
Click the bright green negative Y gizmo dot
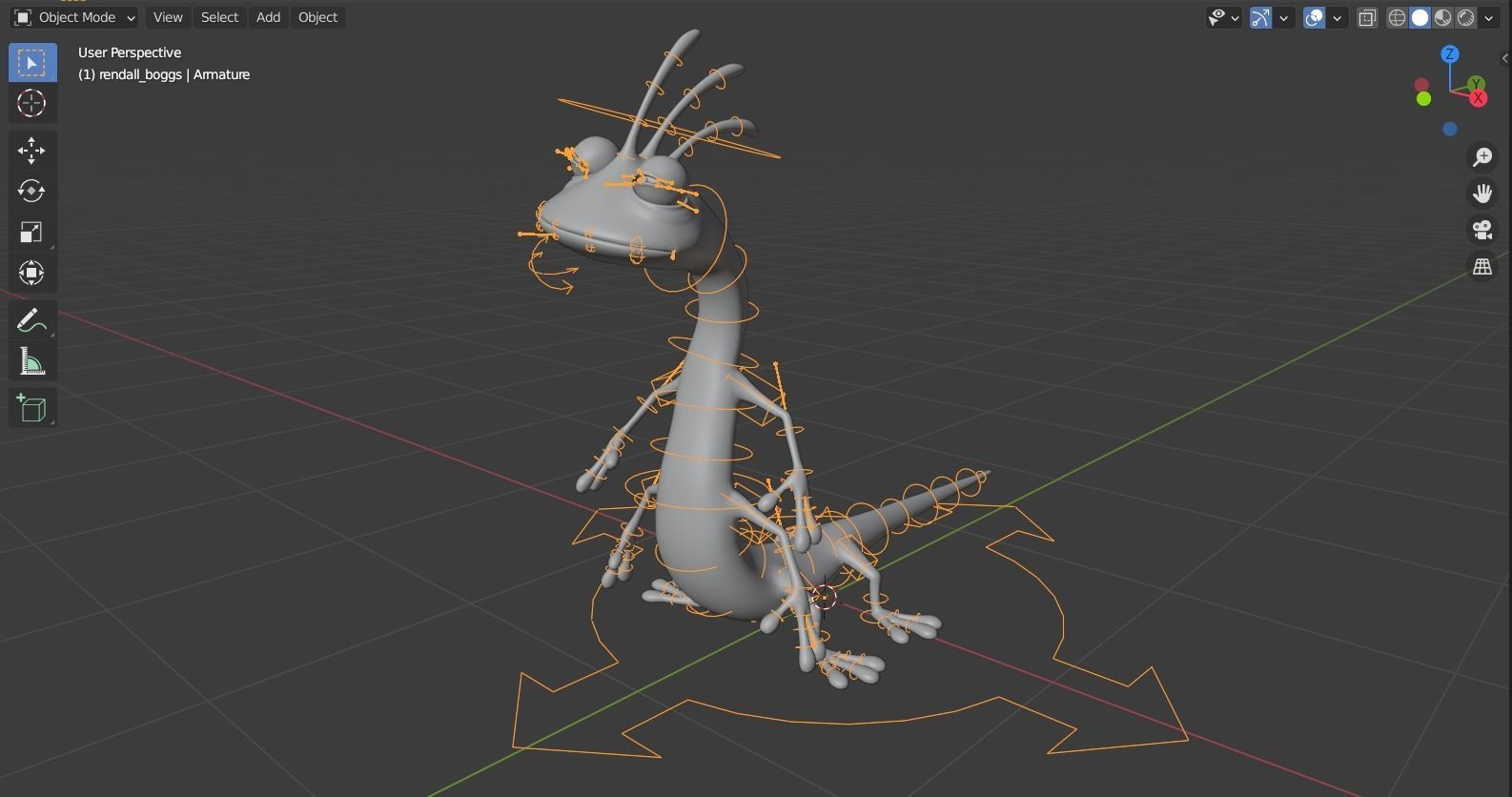tap(1423, 99)
